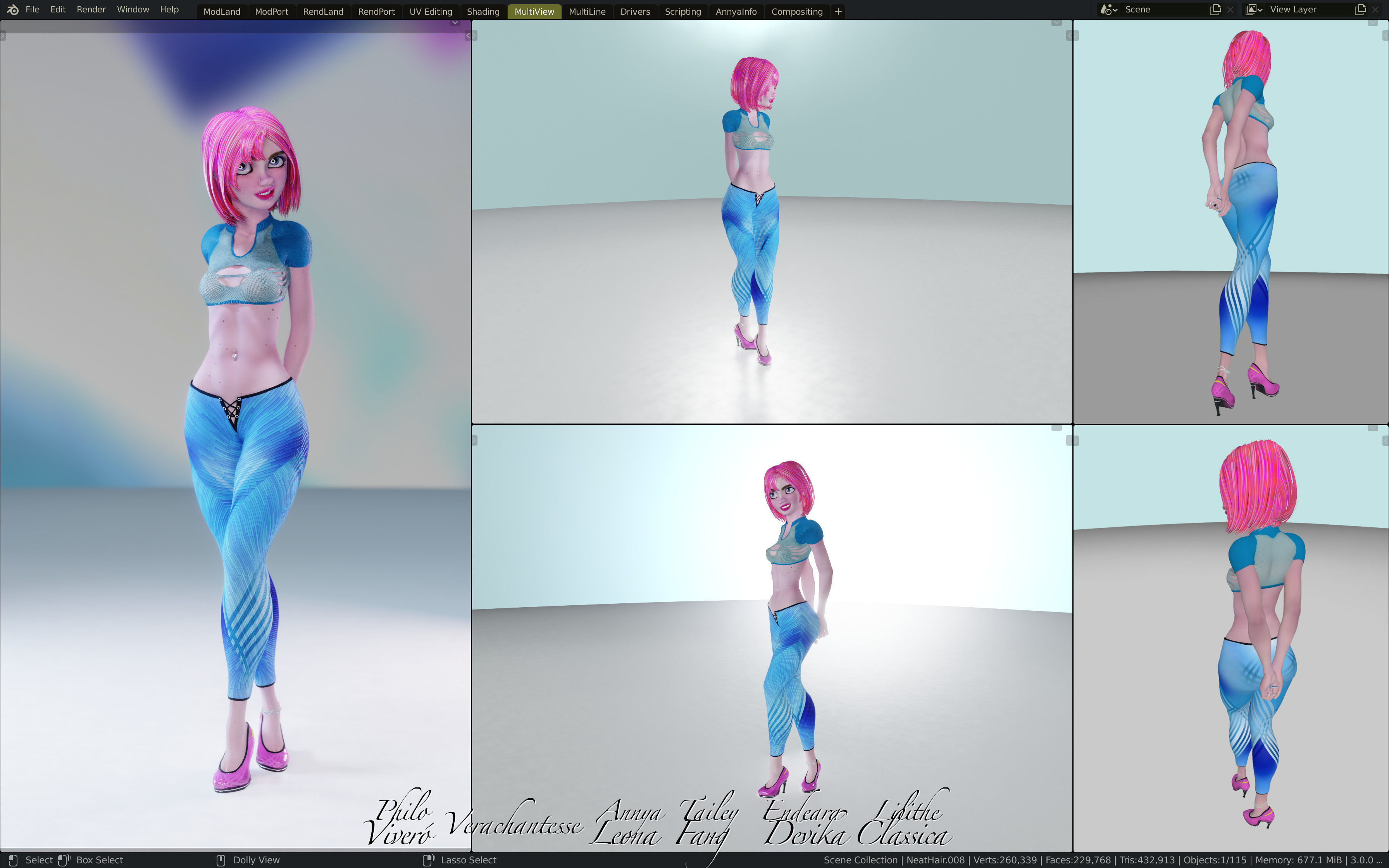Click the 'Lasso Select' status bar label
The width and height of the screenshot is (1389, 868).
tap(468, 860)
